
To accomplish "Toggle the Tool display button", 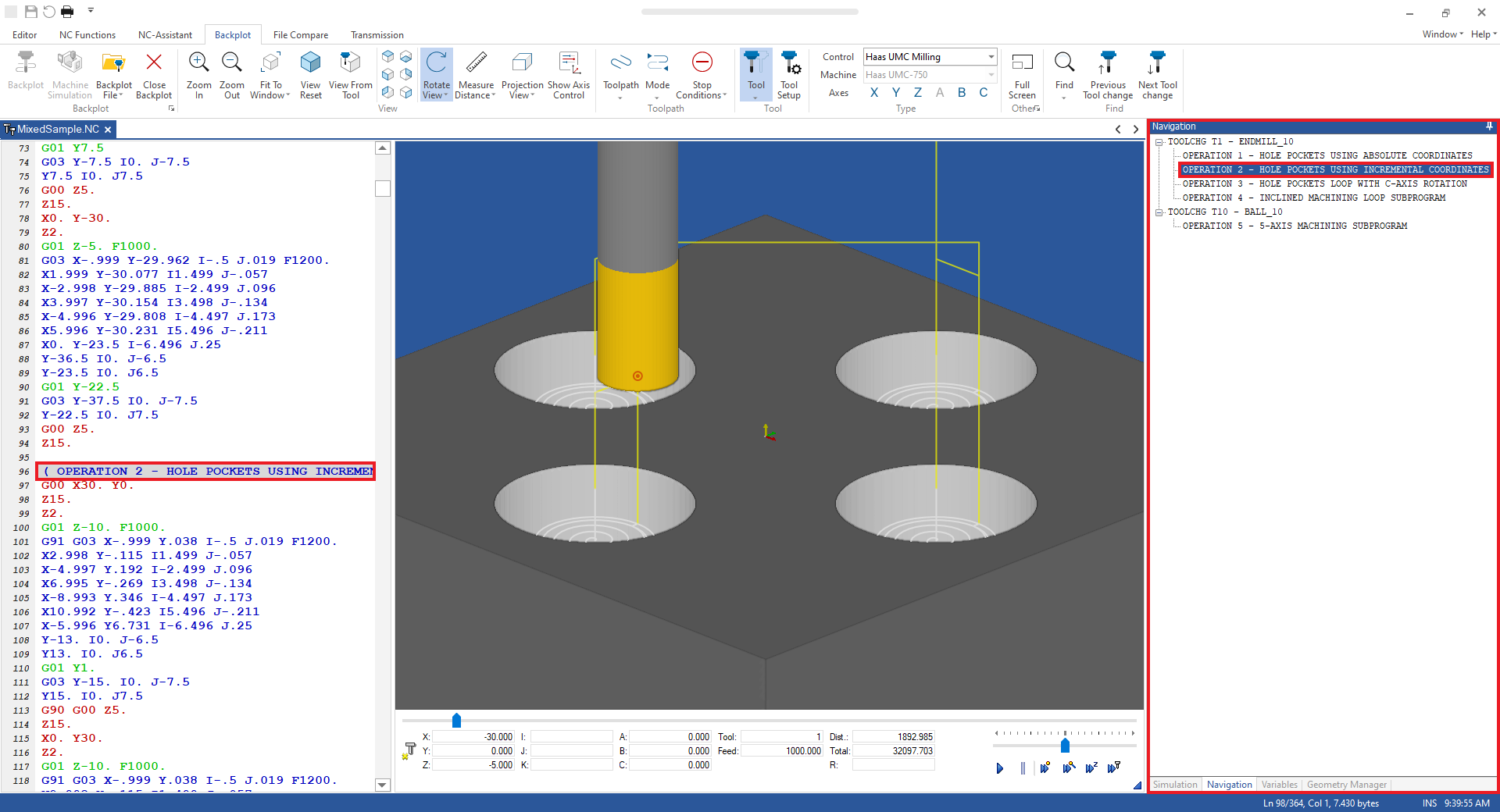I will tap(755, 75).
